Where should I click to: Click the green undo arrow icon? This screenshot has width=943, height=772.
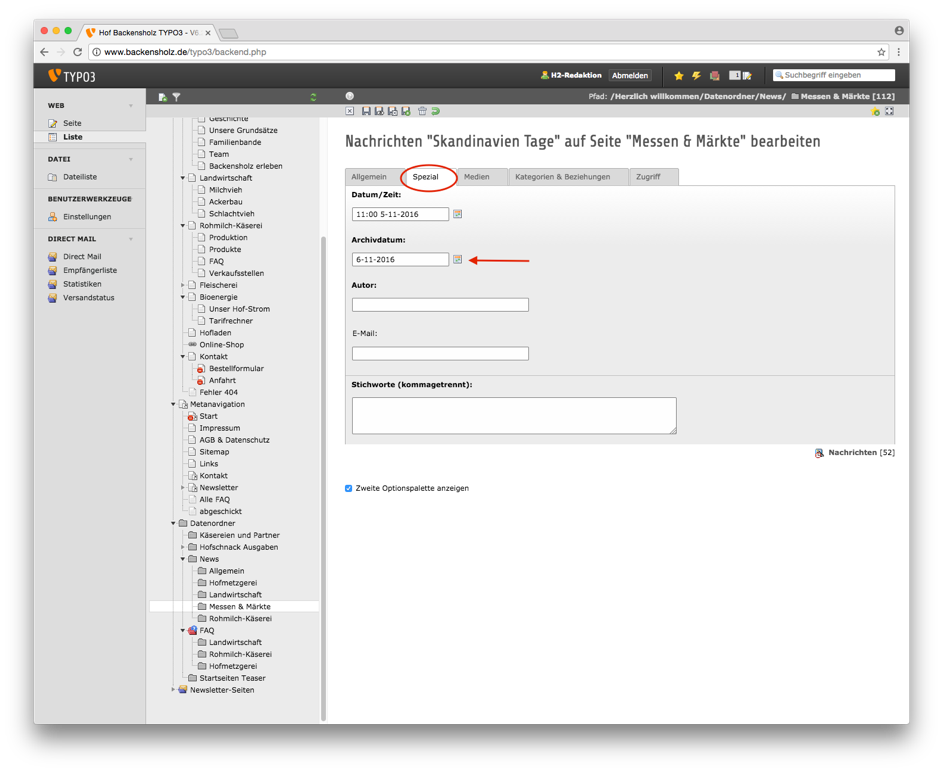(x=435, y=111)
